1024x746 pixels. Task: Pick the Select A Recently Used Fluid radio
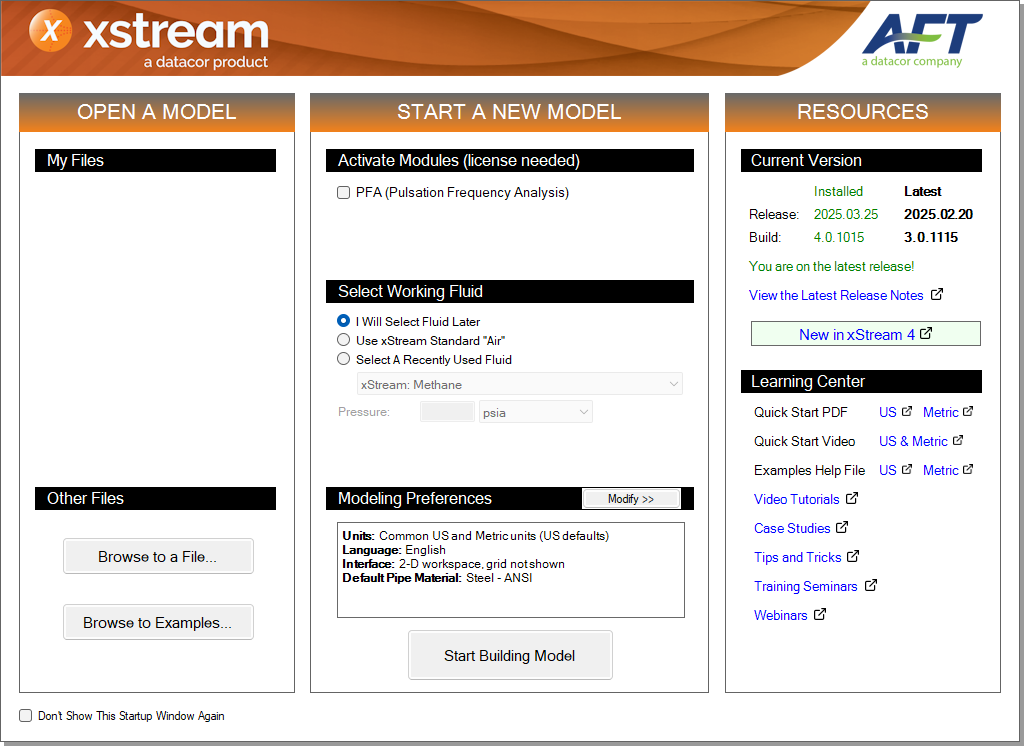point(344,359)
